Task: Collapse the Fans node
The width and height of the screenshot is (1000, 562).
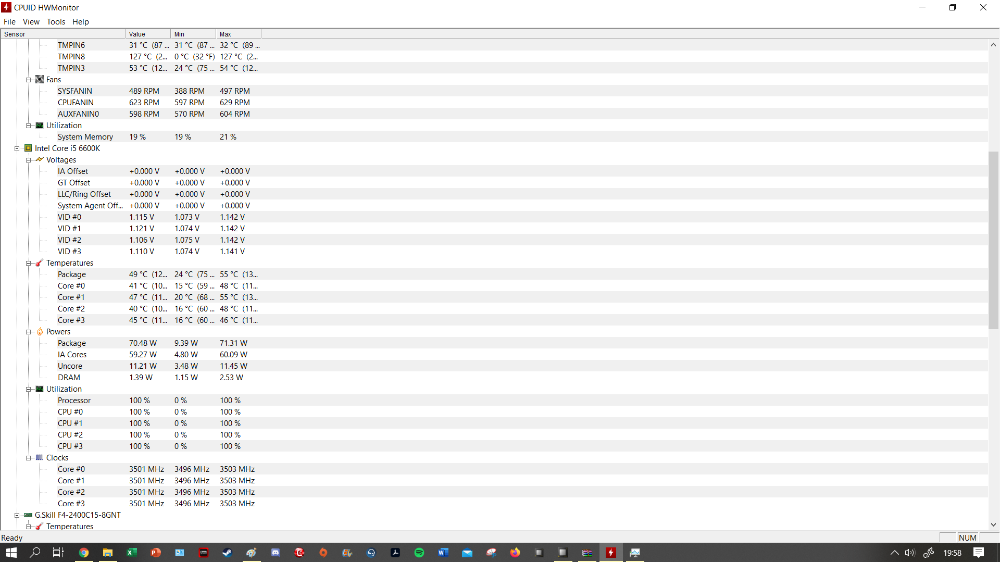Action: point(29,80)
